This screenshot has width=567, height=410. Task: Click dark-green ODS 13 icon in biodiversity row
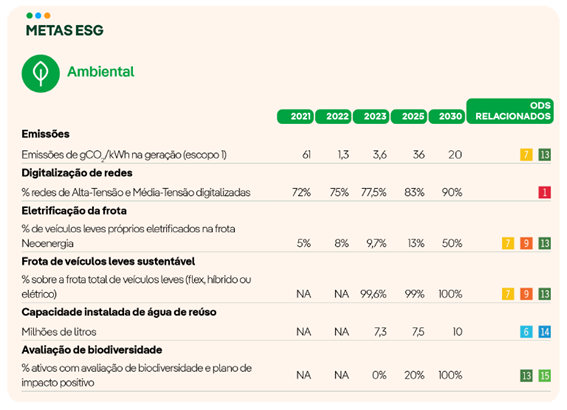click(x=526, y=376)
